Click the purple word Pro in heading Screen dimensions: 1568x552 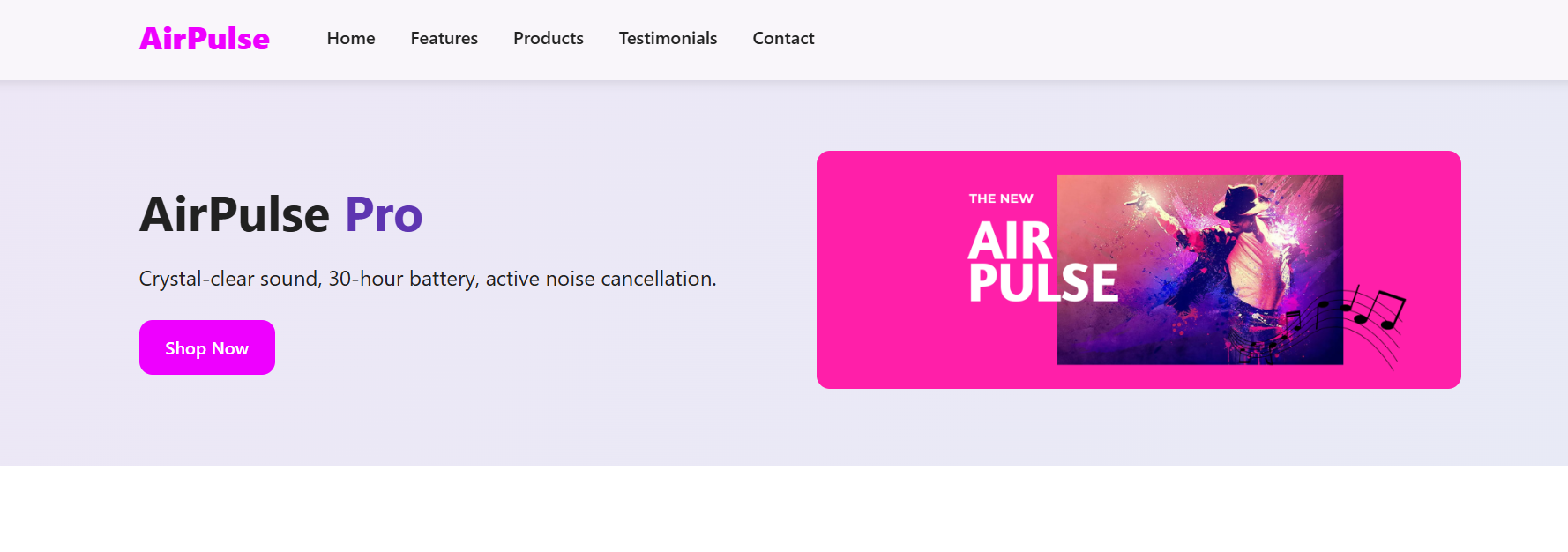pyautogui.click(x=384, y=214)
